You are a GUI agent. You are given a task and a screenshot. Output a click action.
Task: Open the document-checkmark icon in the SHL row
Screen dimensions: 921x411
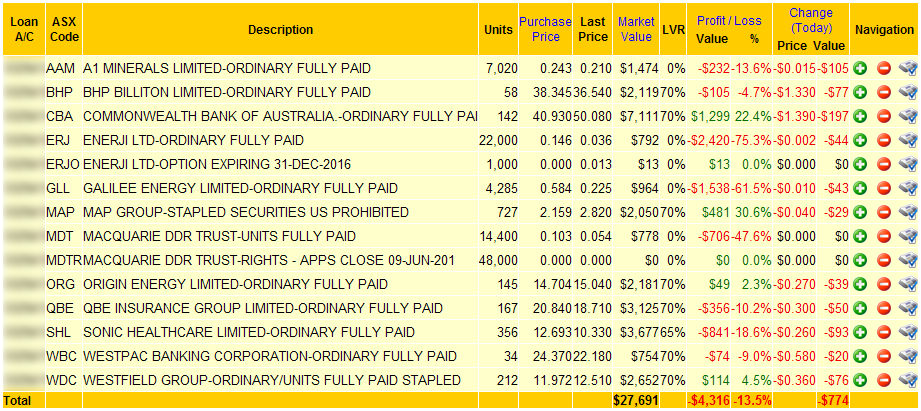coord(908,332)
